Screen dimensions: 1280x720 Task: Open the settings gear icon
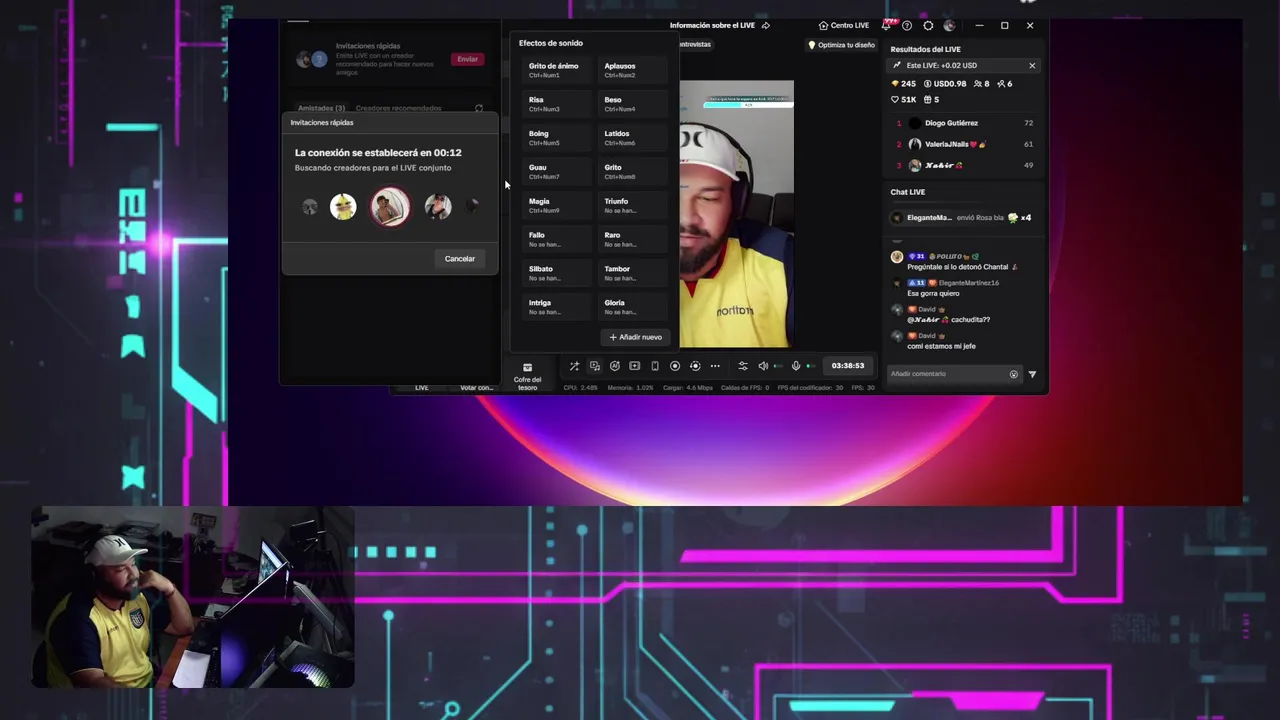tap(928, 25)
